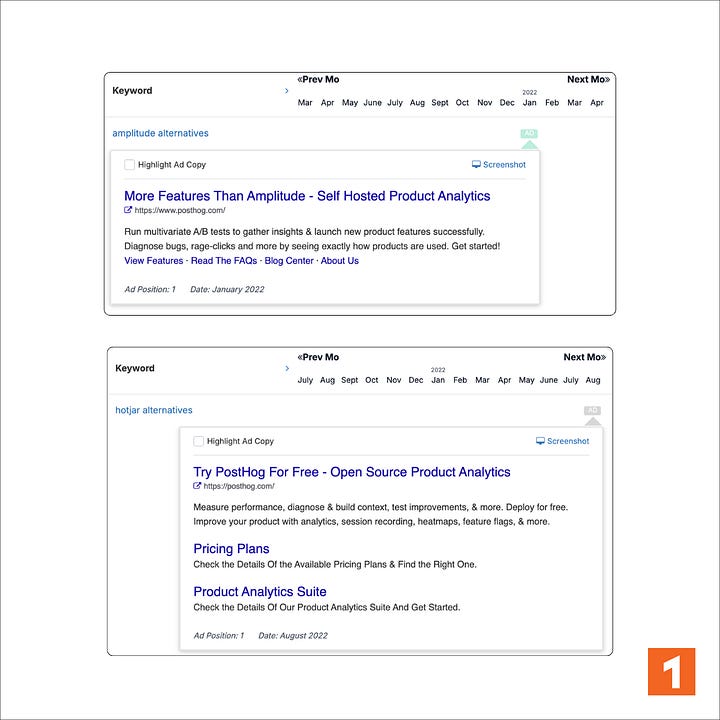Click the View Features sitelink
Viewport: 720px width, 720px height.
(154, 260)
